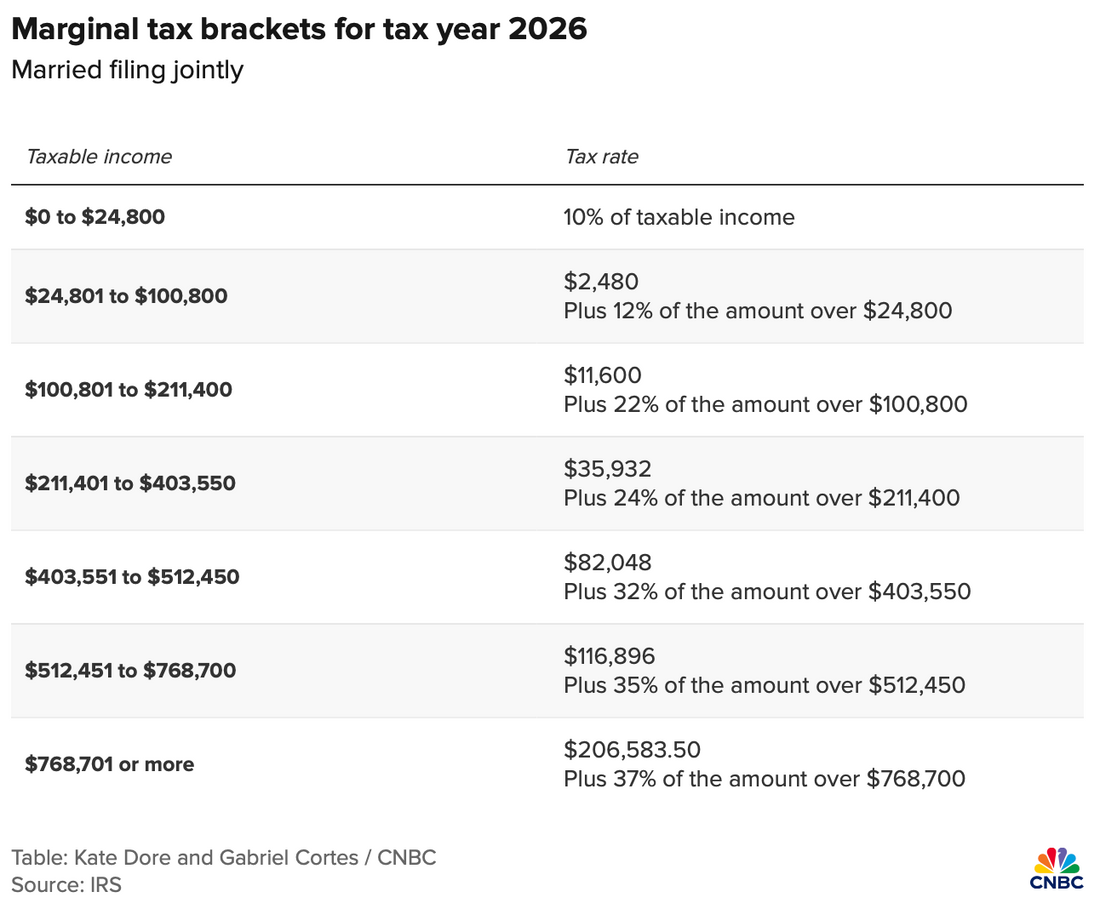Click the "Source: IRS" attribution text
Viewport: 1100px width, 909px height.
point(66,884)
